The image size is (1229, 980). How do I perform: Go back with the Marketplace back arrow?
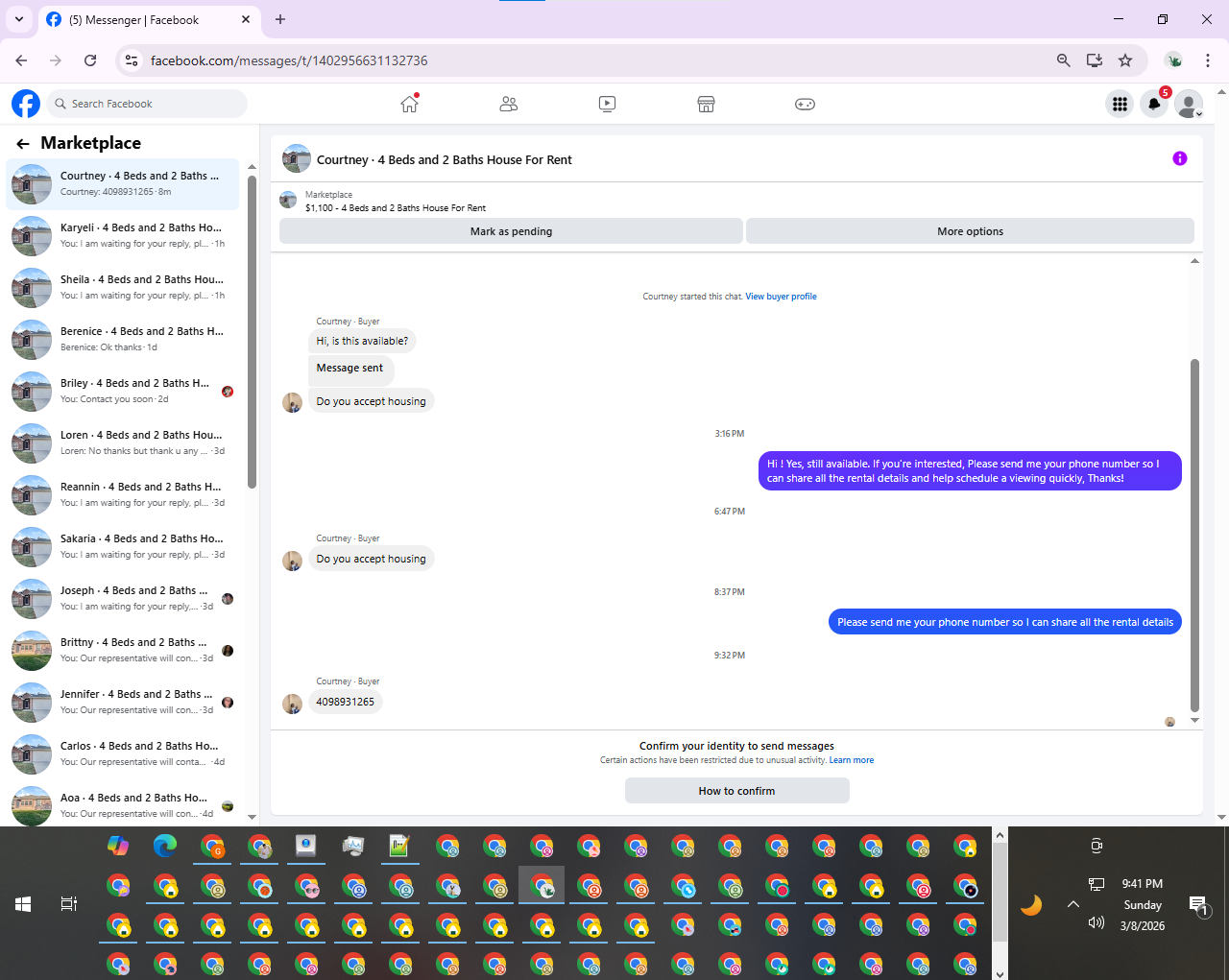[23, 144]
